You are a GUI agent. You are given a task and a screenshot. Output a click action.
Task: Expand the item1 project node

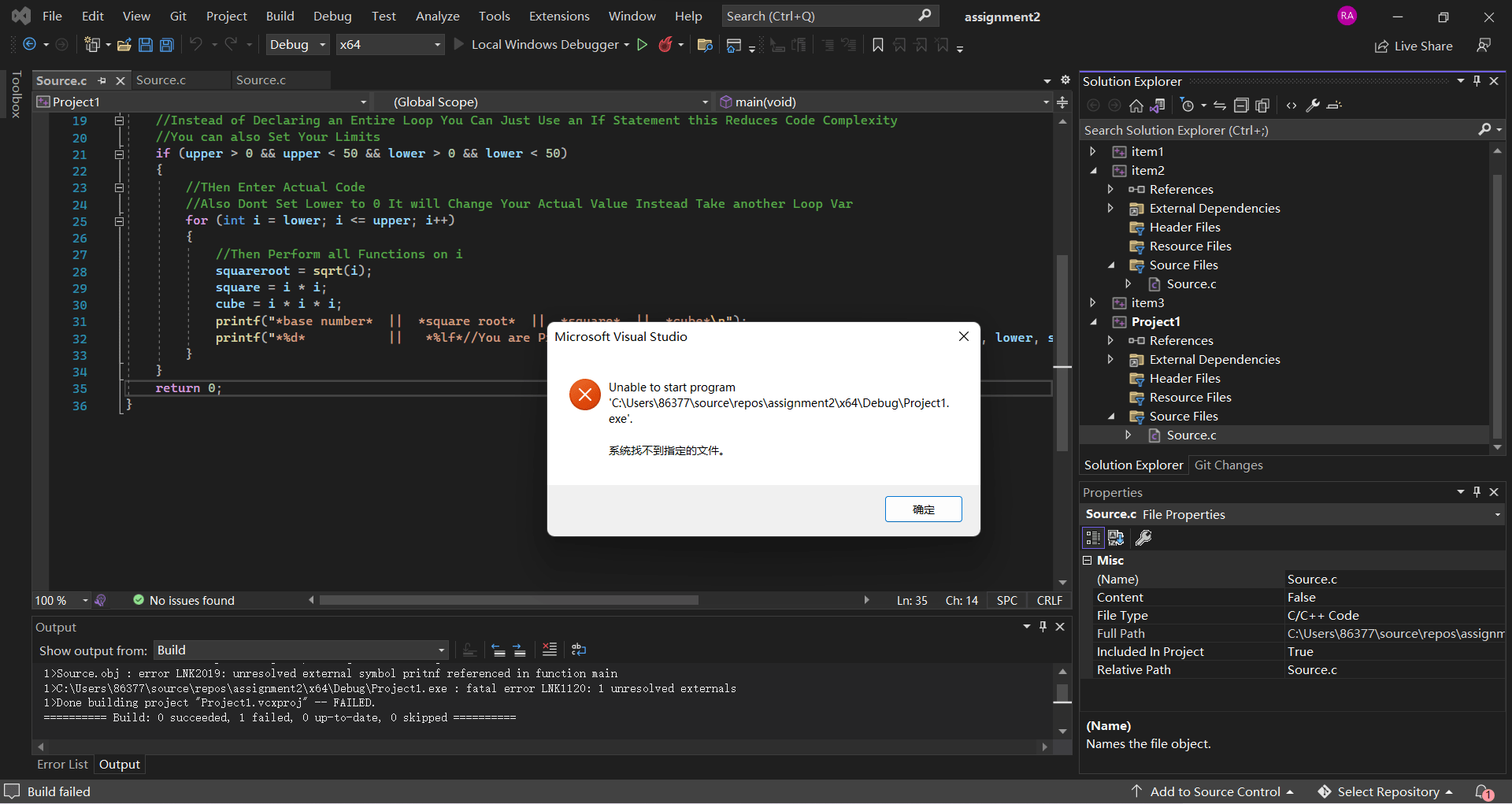click(x=1093, y=151)
